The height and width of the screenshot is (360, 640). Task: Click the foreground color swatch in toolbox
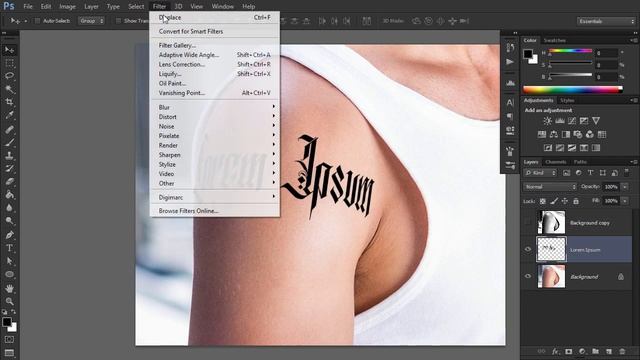click(x=7, y=322)
